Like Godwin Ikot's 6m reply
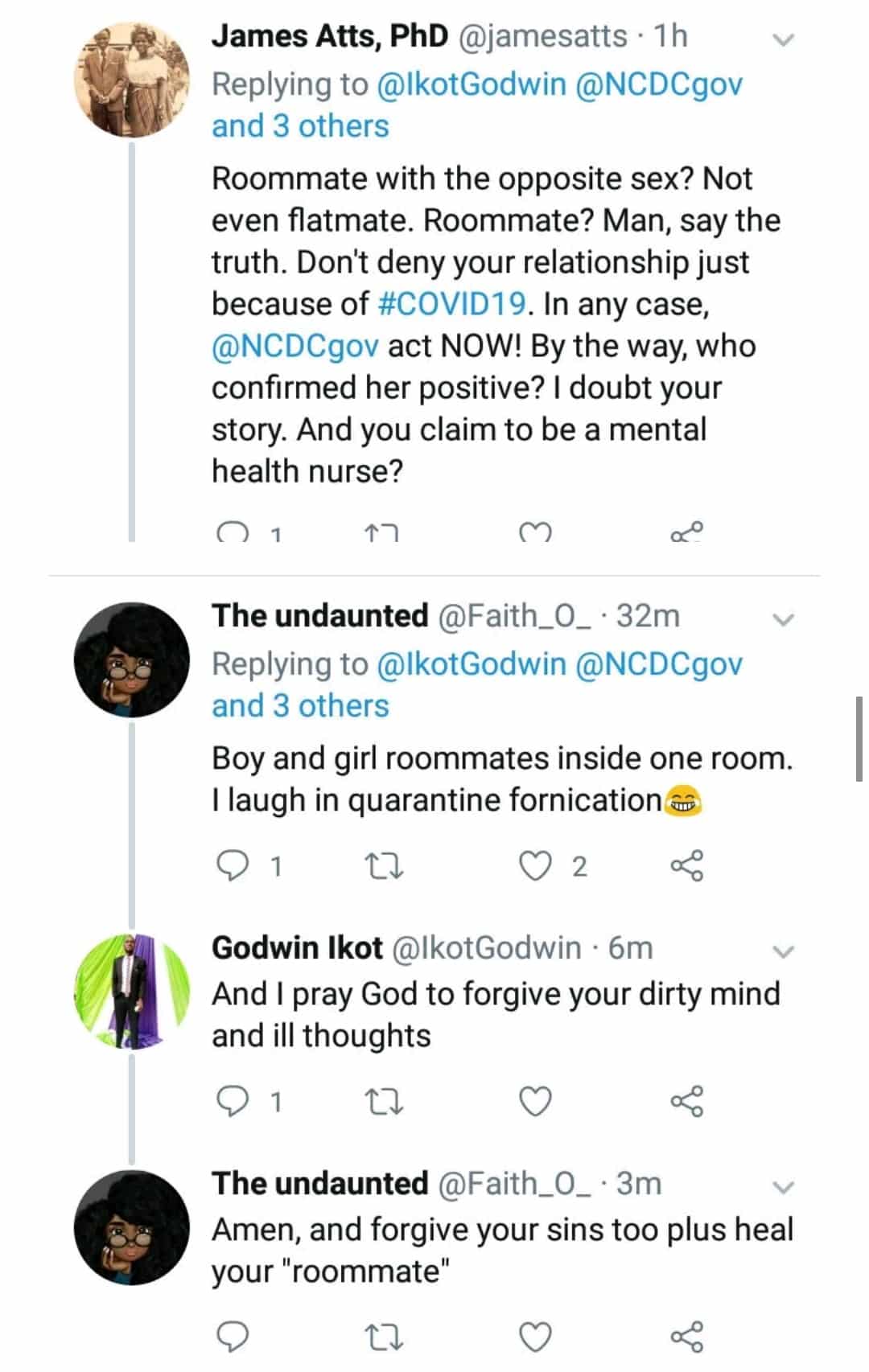Image resolution: width=869 pixels, height=1372 pixels. [x=535, y=1101]
